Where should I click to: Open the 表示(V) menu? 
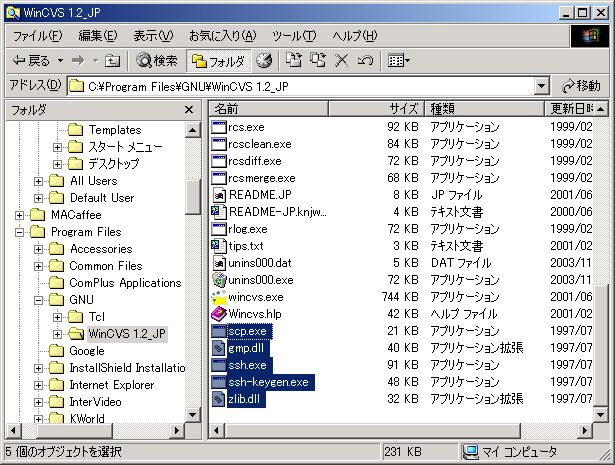[153, 36]
